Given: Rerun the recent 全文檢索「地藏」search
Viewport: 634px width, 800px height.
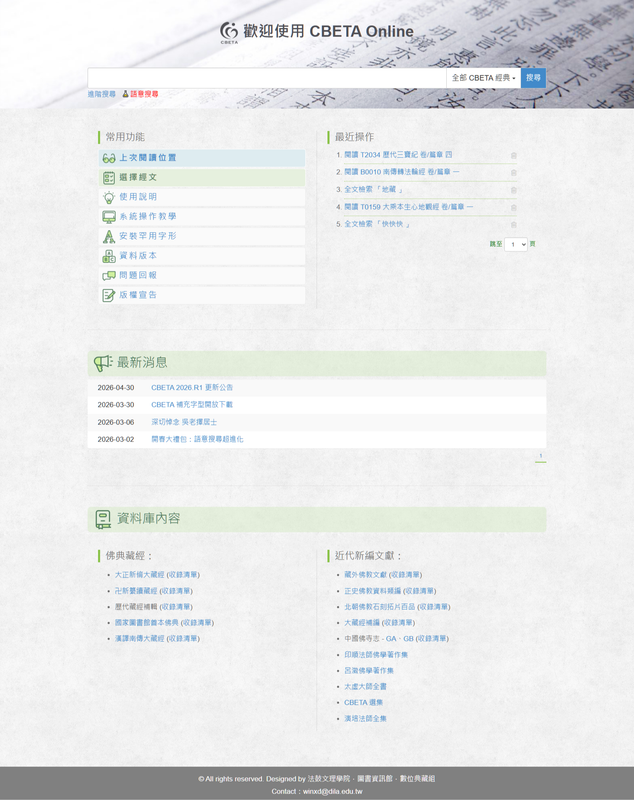Looking at the screenshot, I should pyautogui.click(x=373, y=189).
